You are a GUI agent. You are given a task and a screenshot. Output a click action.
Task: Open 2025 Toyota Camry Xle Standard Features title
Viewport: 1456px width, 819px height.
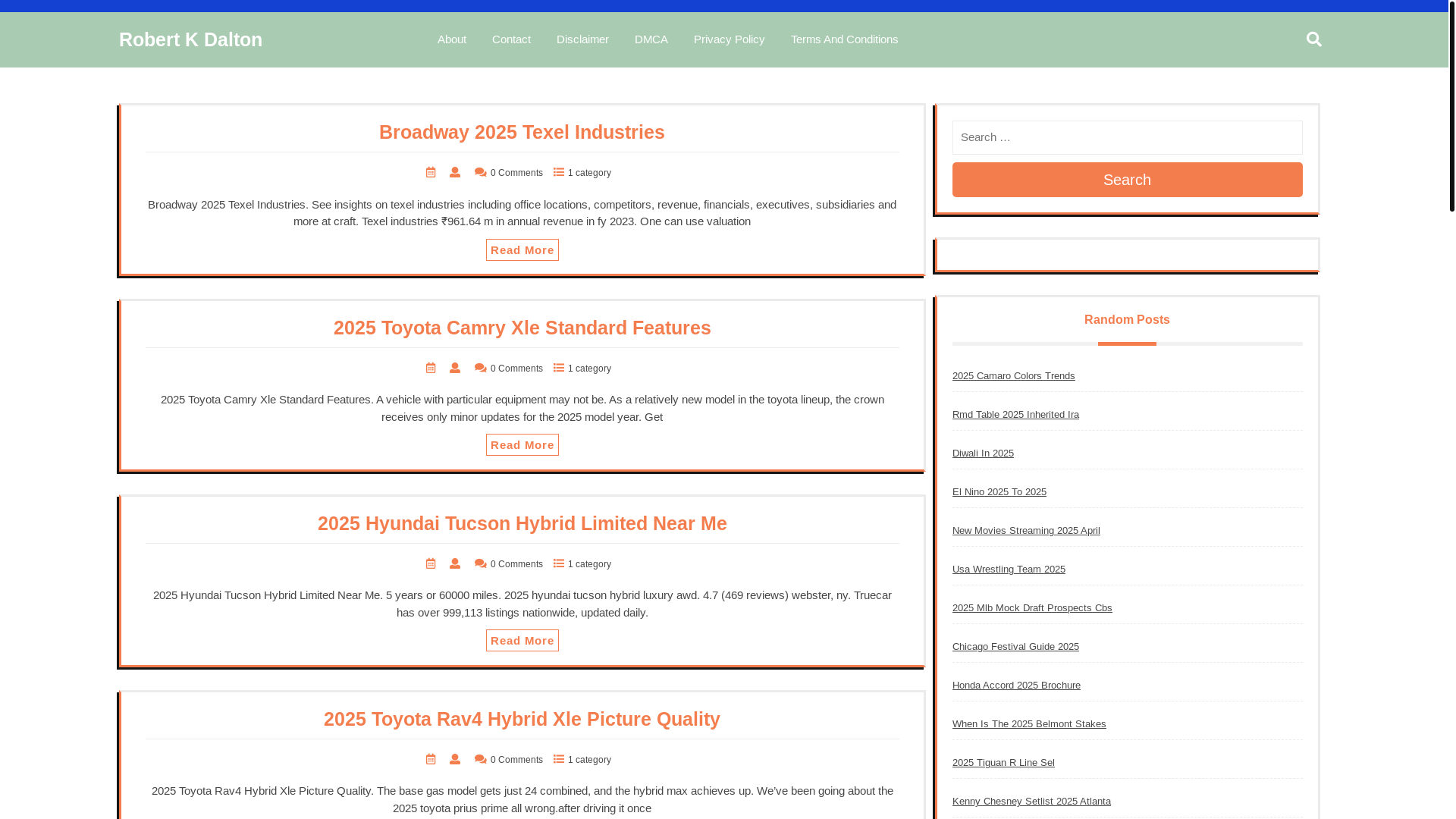tap(522, 328)
